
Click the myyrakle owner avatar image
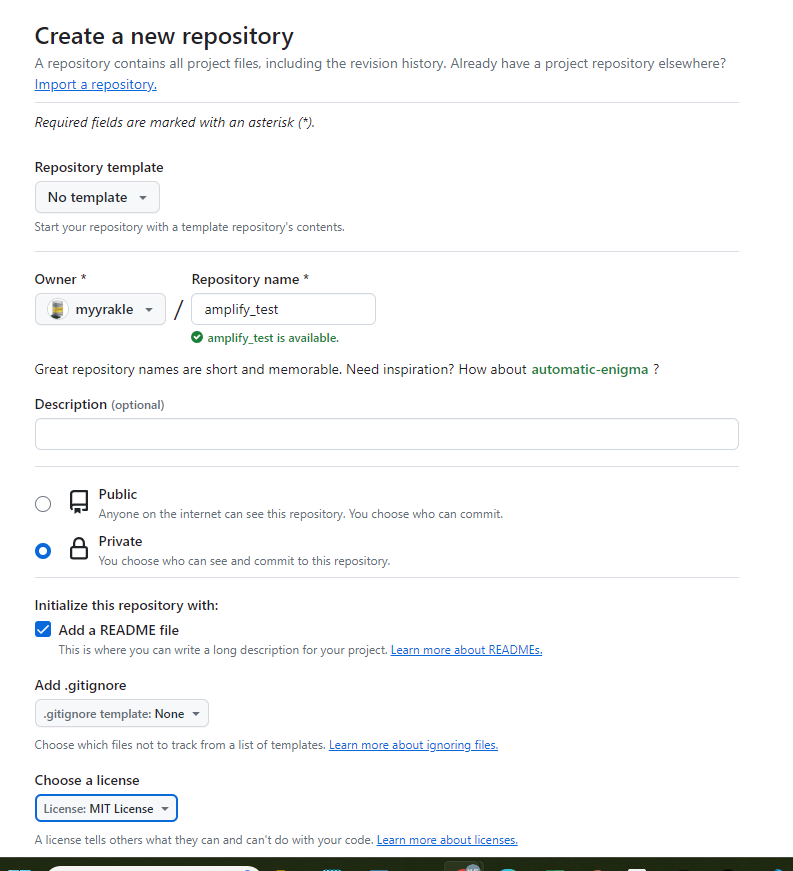click(x=58, y=309)
